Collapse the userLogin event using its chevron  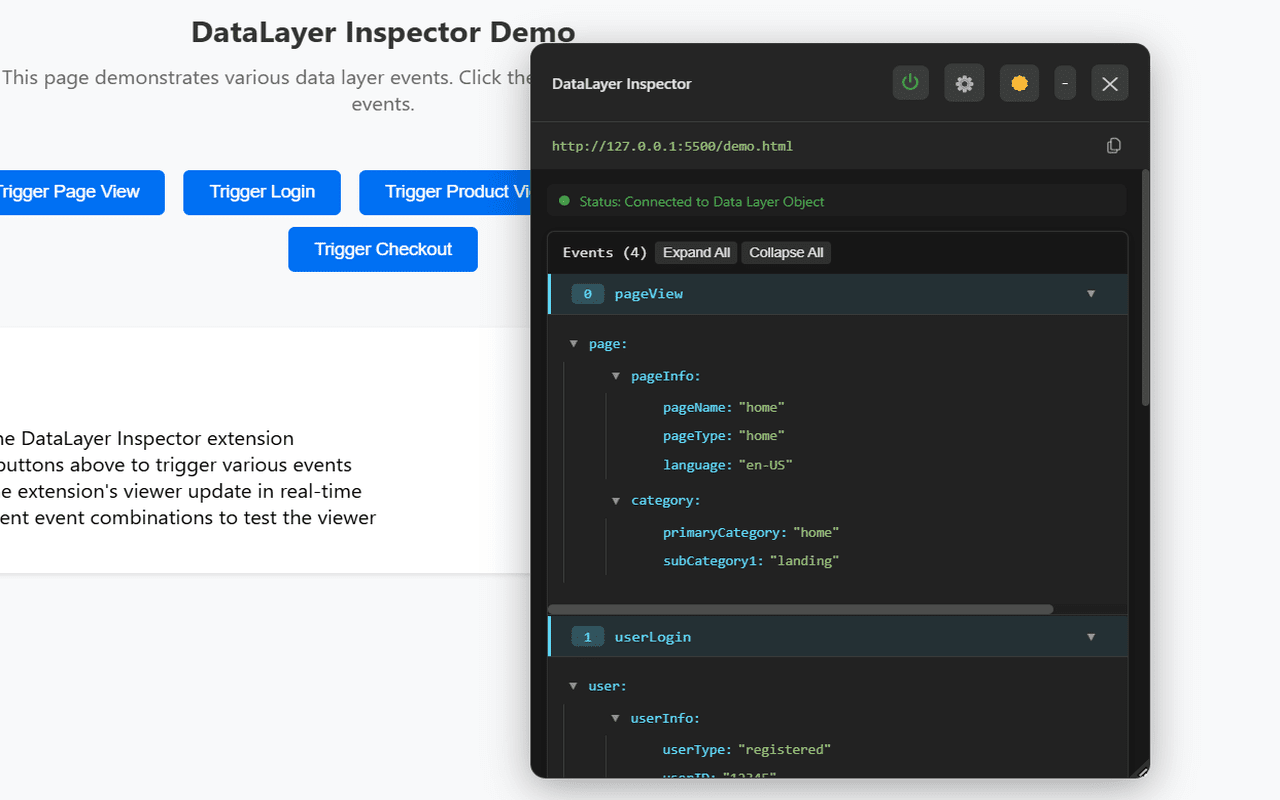1091,636
